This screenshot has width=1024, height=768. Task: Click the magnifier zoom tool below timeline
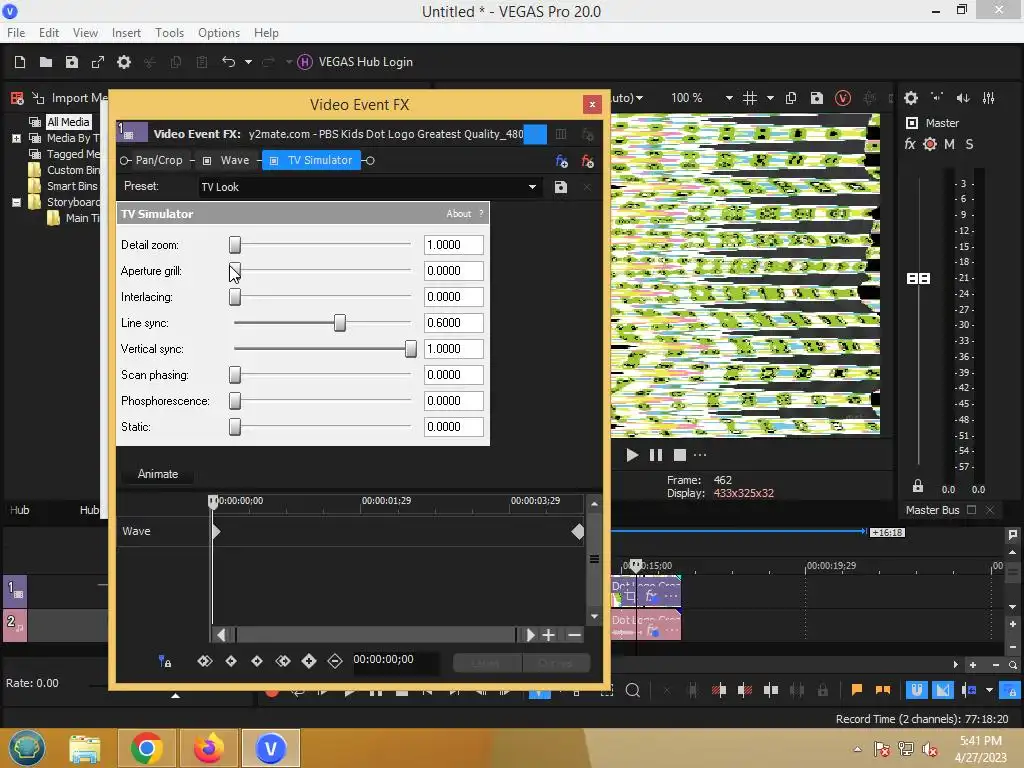(633, 690)
